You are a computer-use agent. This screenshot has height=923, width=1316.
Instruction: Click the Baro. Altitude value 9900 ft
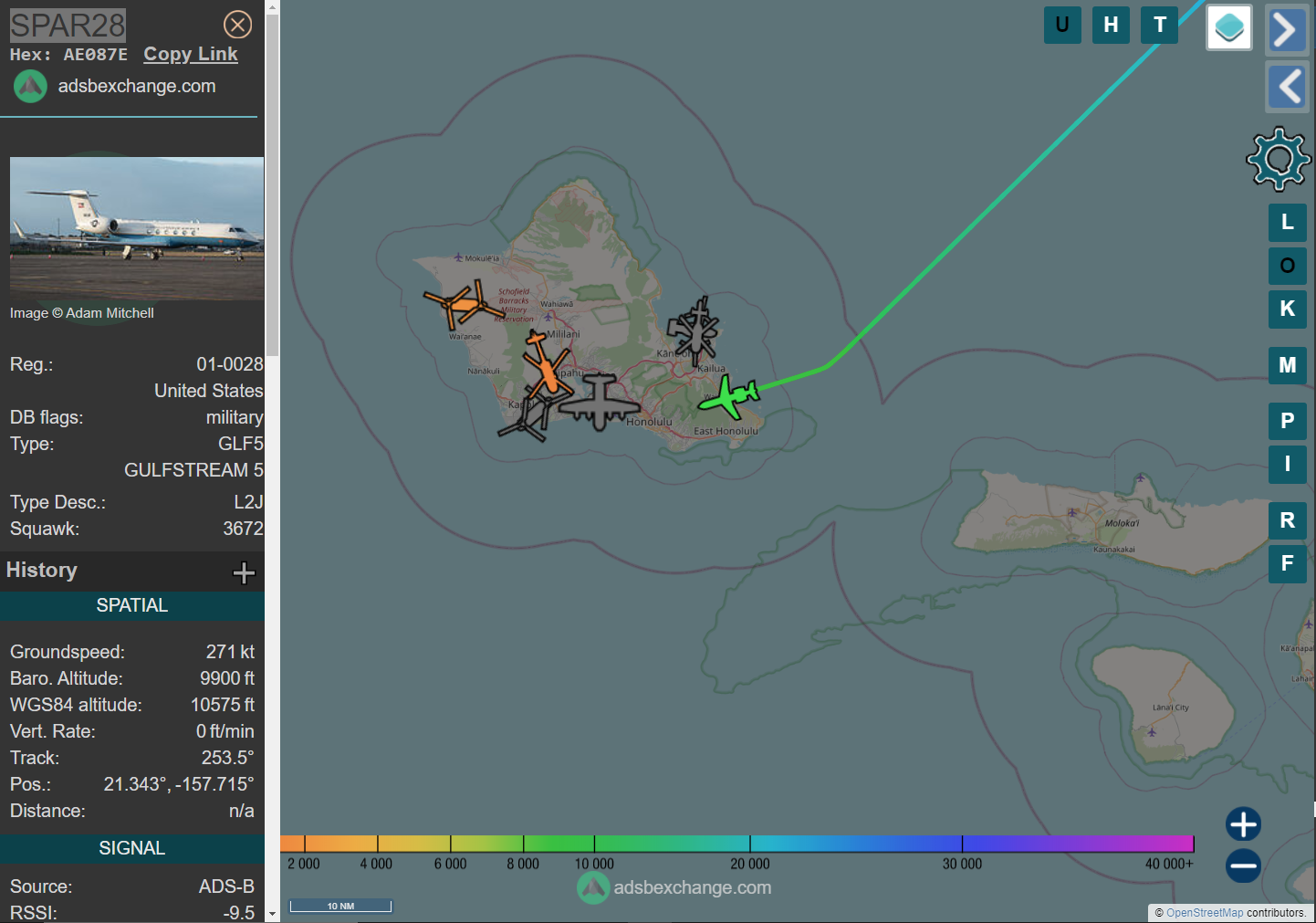pyautogui.click(x=227, y=678)
